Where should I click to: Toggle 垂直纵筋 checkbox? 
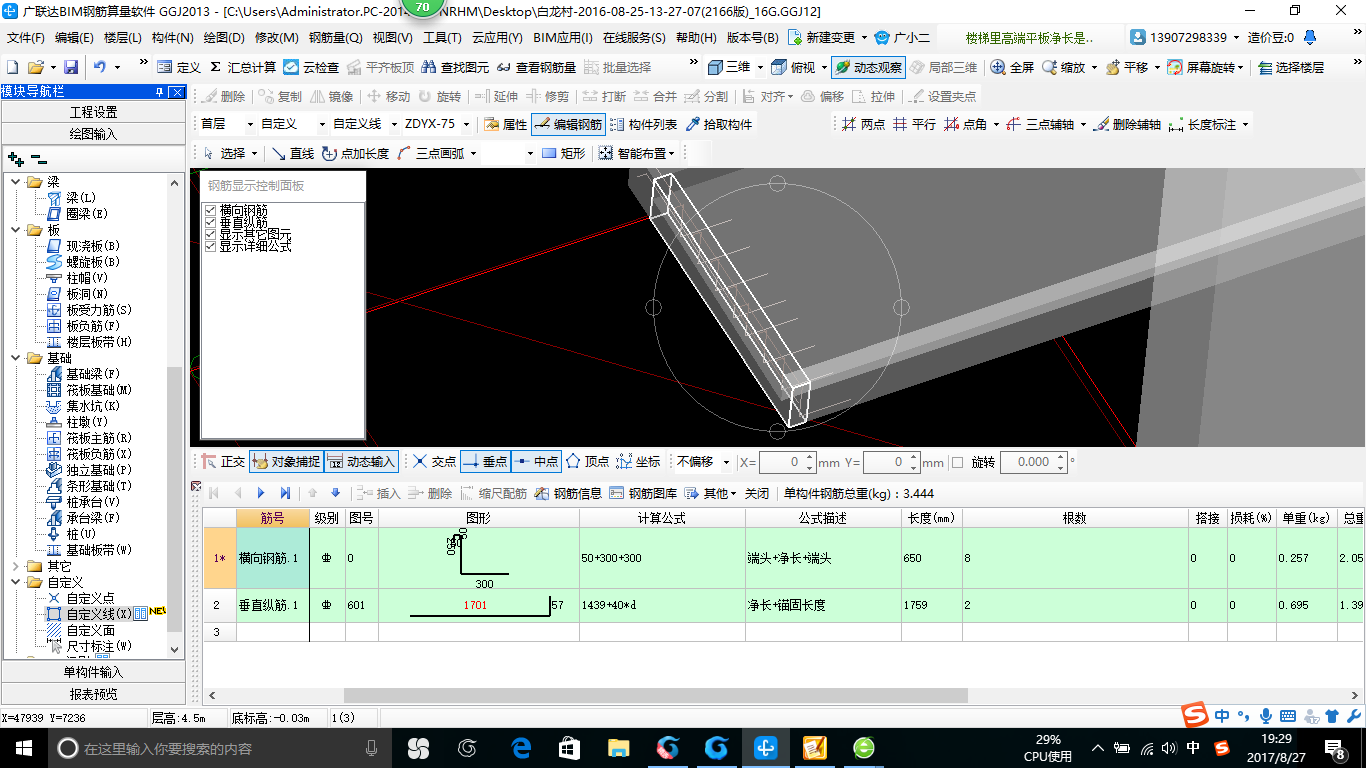point(210,222)
